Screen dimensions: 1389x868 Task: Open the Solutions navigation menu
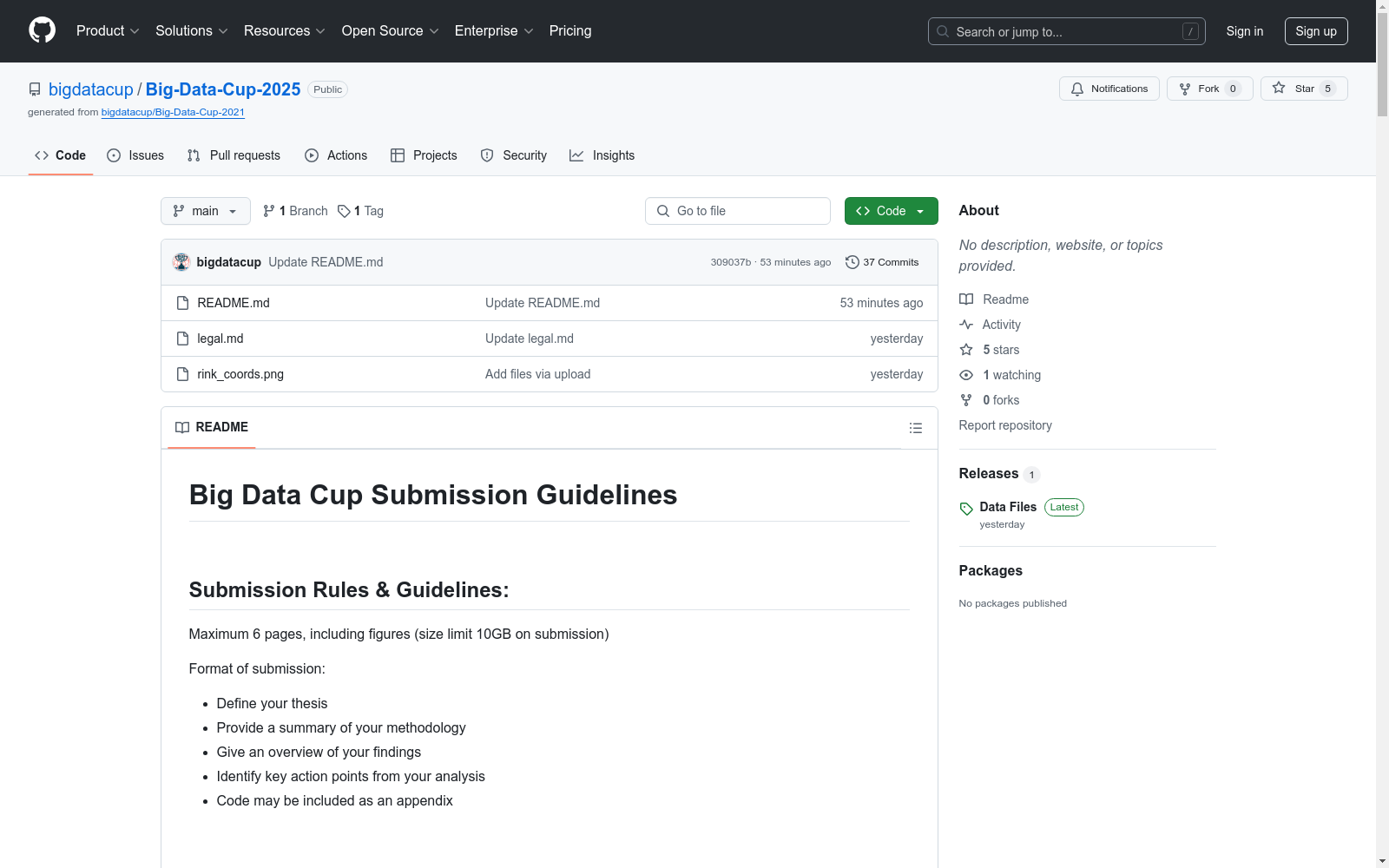(191, 31)
